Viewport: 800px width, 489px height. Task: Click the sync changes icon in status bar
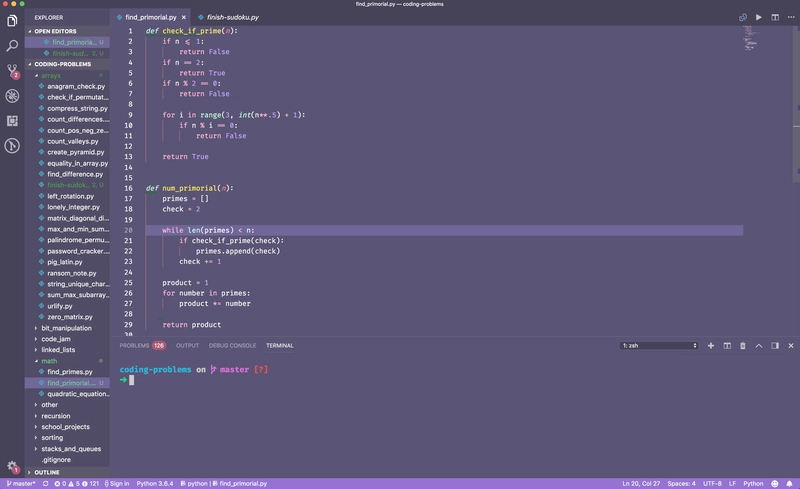(x=45, y=483)
